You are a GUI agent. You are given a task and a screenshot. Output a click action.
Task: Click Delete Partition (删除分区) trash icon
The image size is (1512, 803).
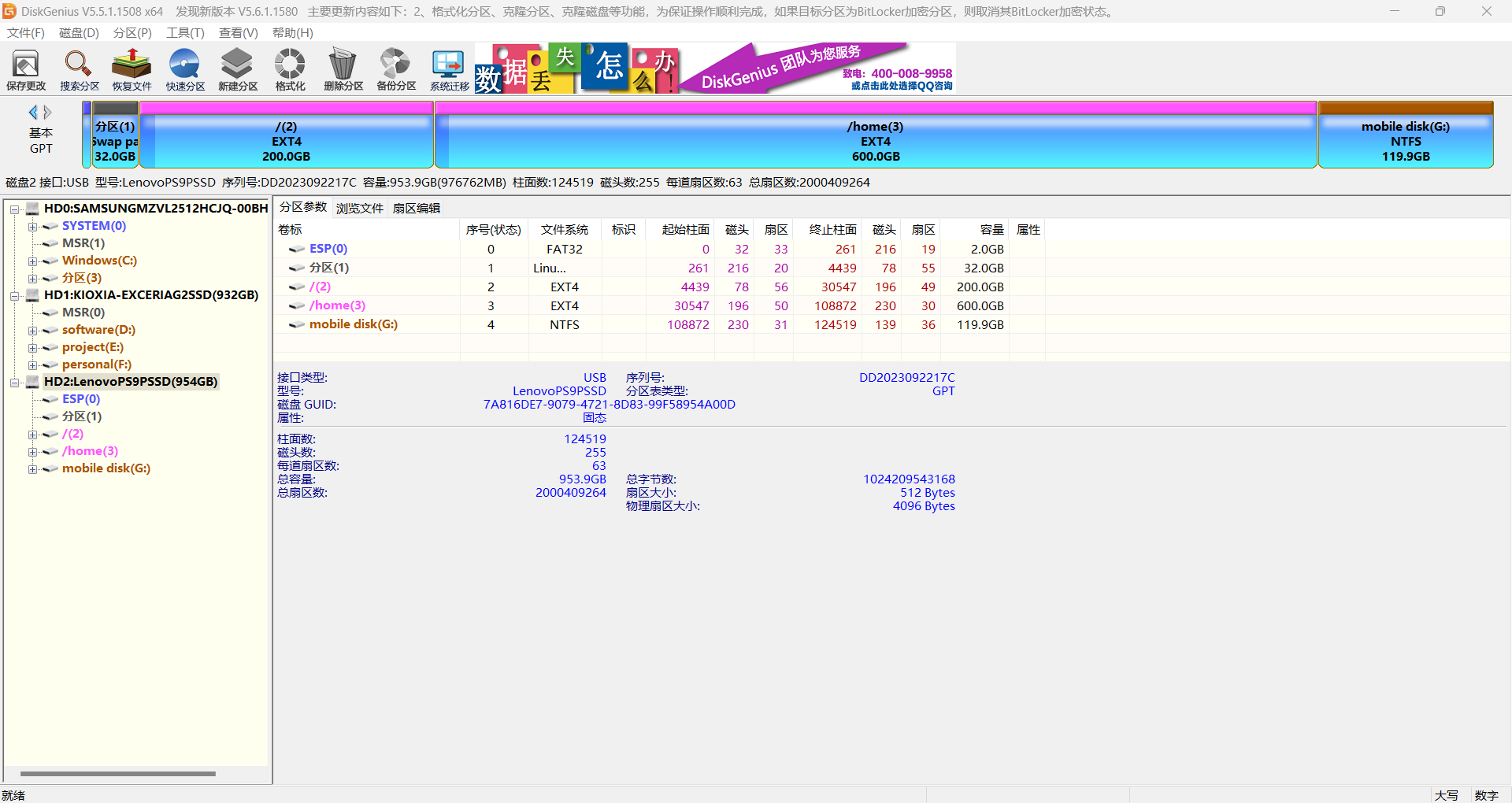point(343,69)
